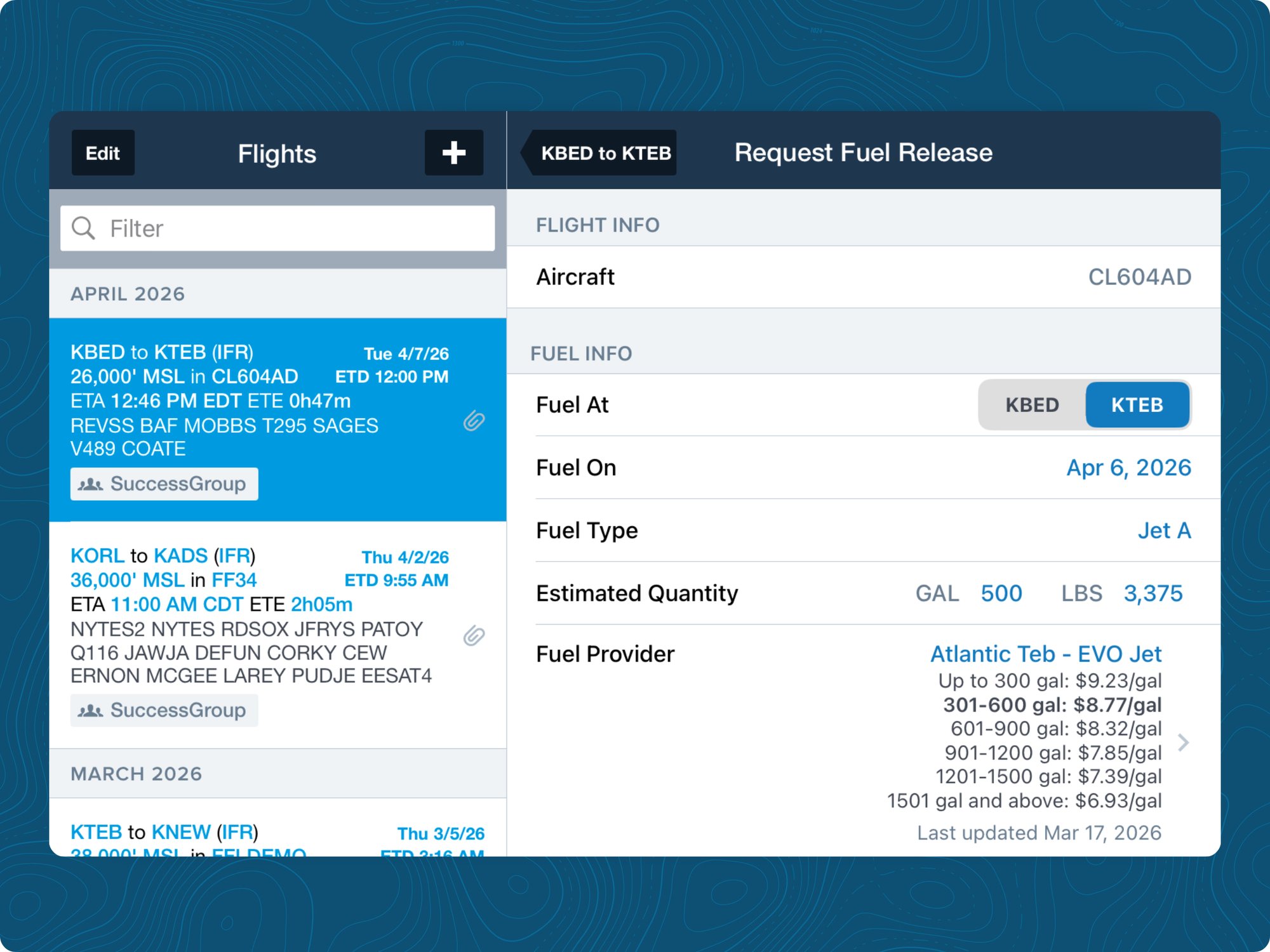Select KTEB in Fuel At toggle
This screenshot has width=1270, height=952.
click(x=1137, y=405)
